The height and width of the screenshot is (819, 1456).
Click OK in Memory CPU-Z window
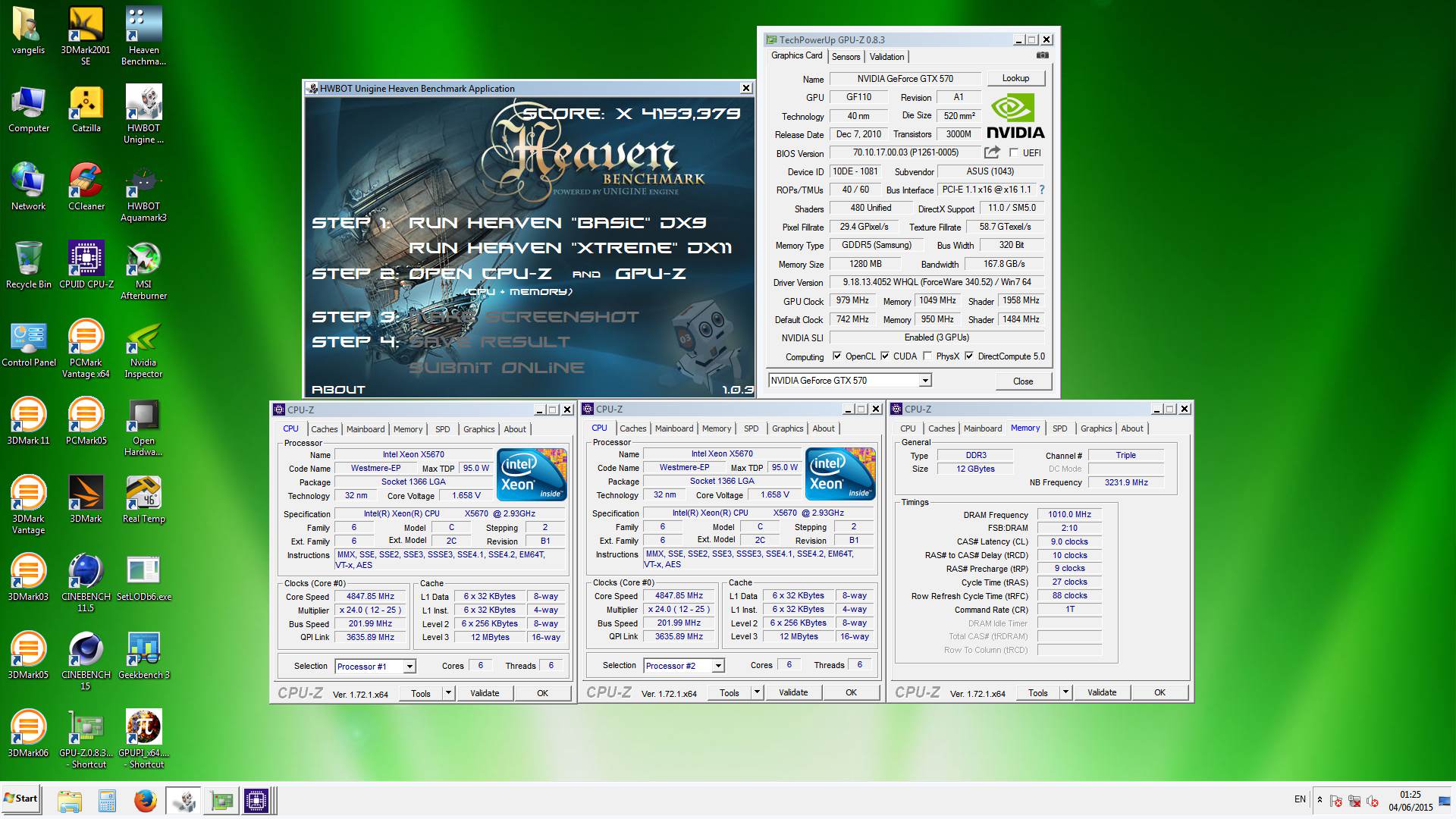click(1159, 692)
